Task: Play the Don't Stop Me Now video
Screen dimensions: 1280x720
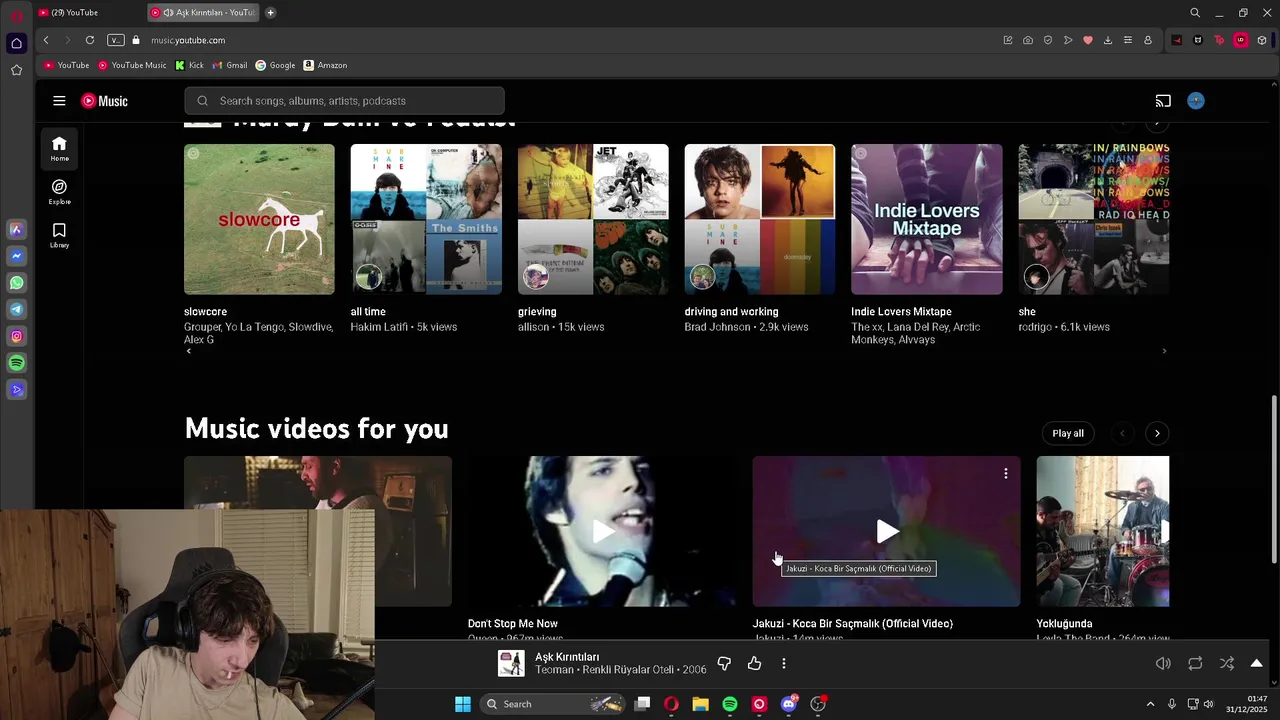Action: point(602,531)
